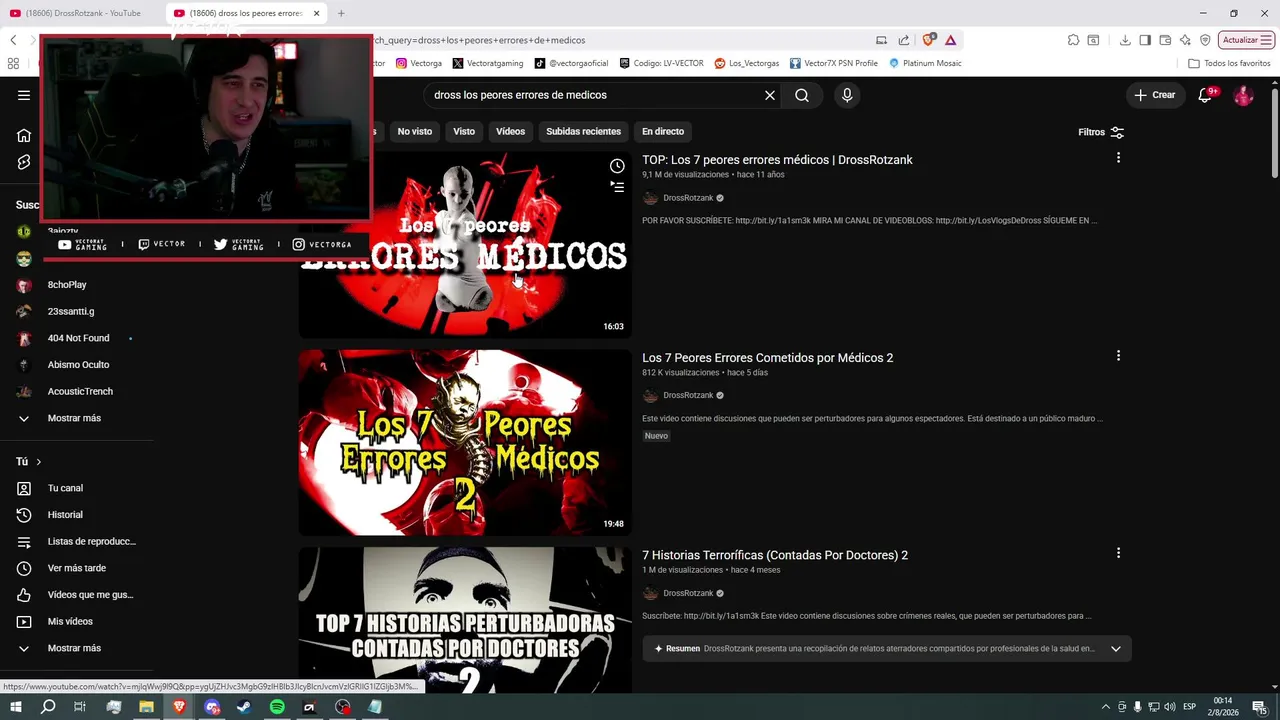Viewport: 1280px width, 720px height.
Task: Expand the Resumen summary of third result
Action: [1116, 648]
